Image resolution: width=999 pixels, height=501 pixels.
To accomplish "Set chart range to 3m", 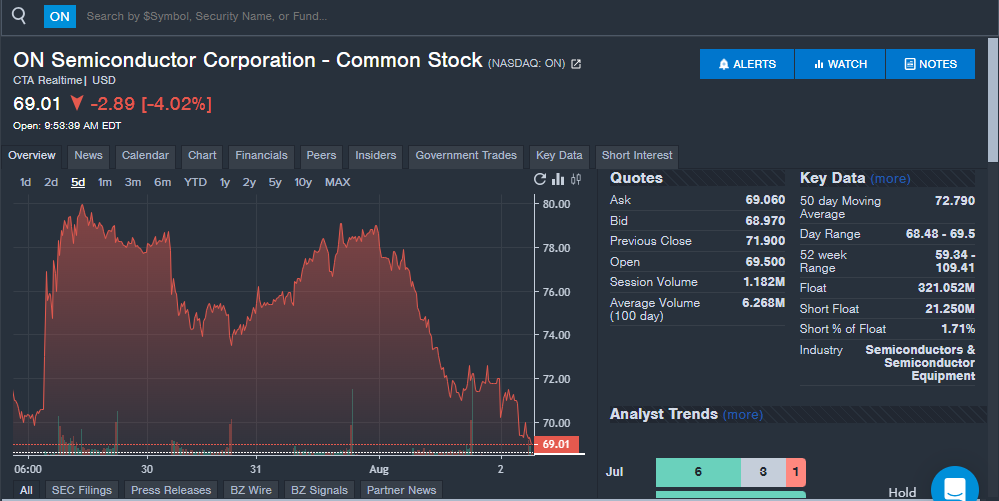I will tap(133, 182).
